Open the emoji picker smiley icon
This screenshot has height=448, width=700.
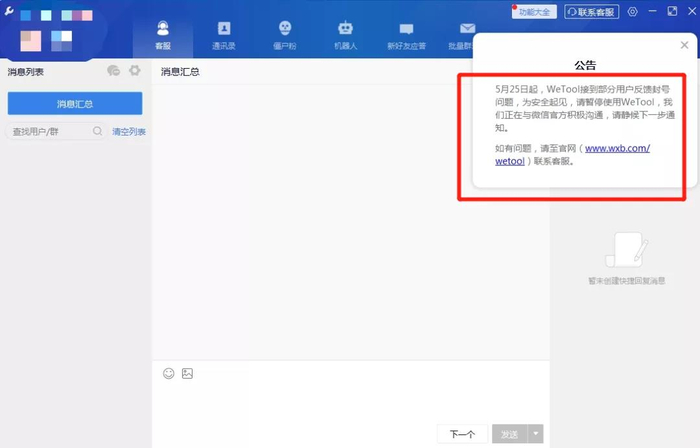[169, 373]
